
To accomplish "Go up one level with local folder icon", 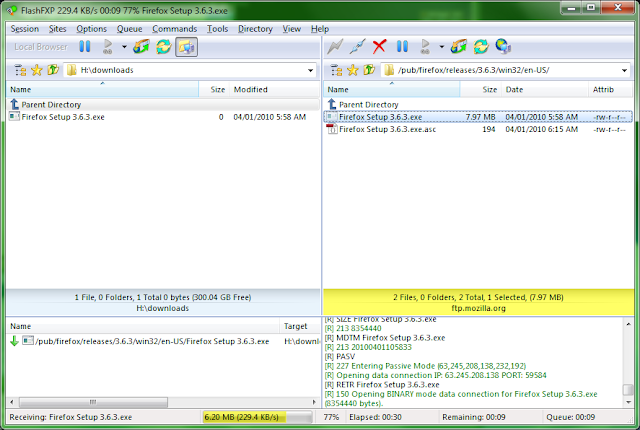I will coord(53,70).
